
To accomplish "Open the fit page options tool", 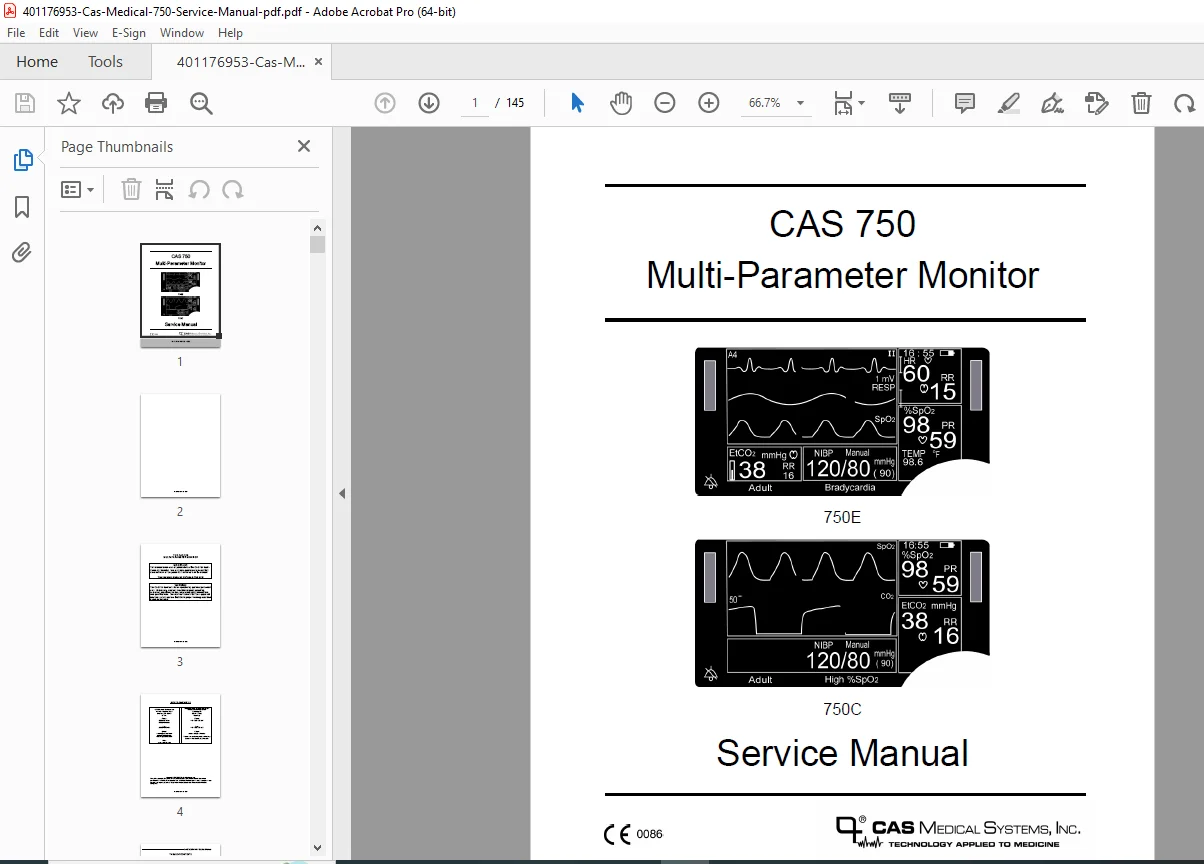I will (x=843, y=103).
